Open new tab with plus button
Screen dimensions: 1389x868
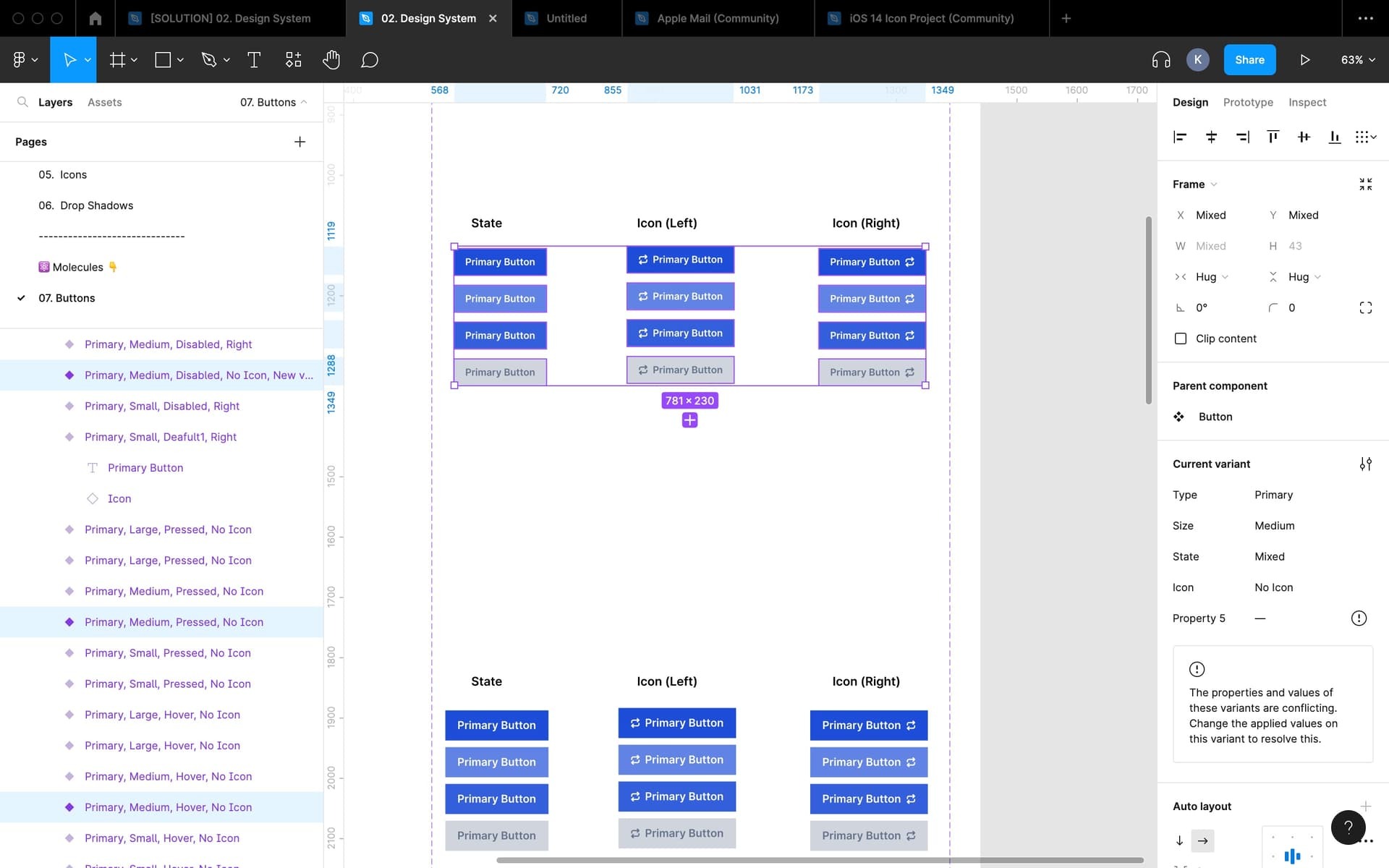pos(1066,18)
